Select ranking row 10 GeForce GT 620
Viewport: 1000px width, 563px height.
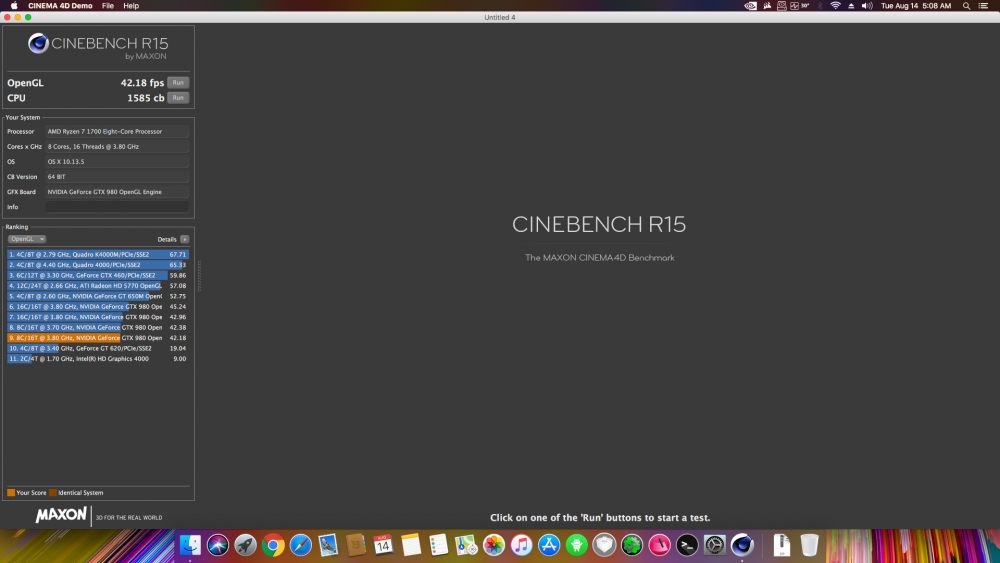[x=98, y=348]
